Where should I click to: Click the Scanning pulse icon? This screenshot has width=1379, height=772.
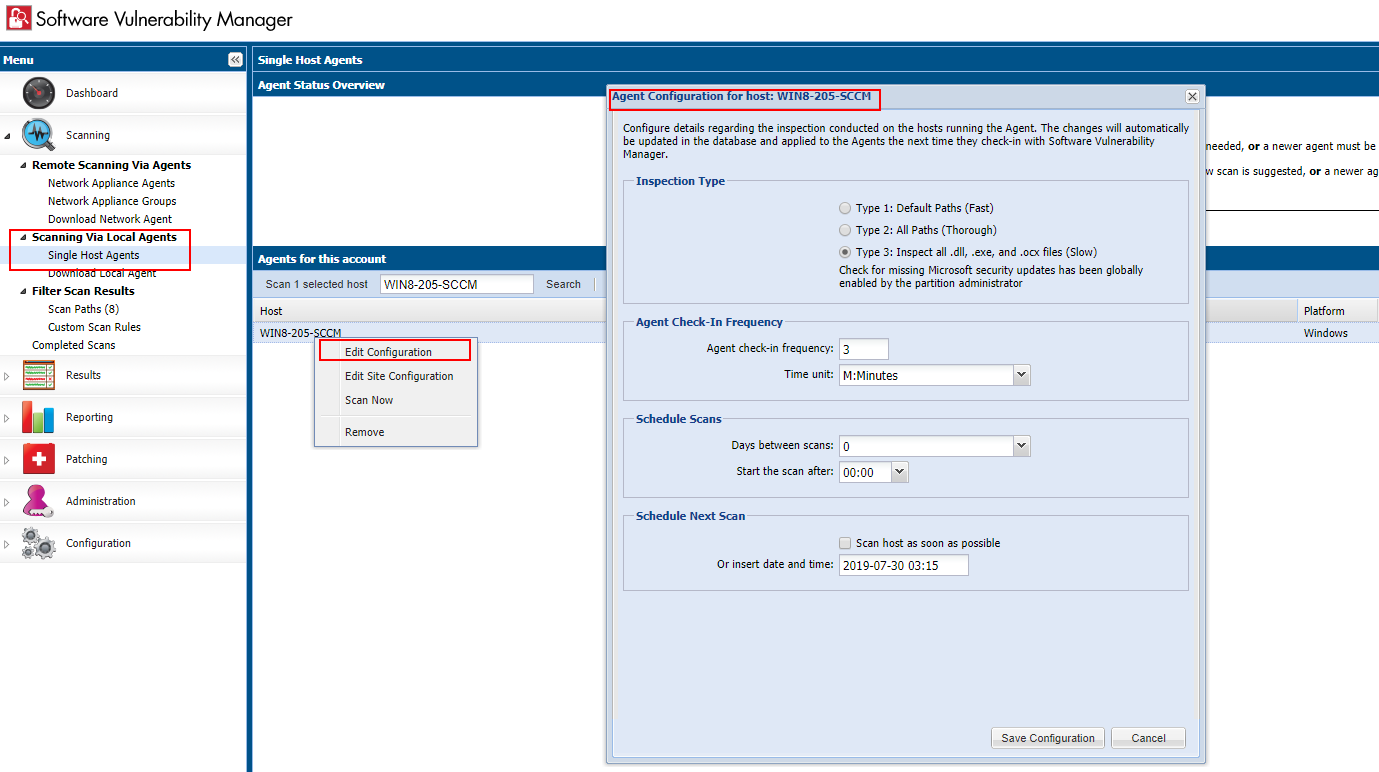(39, 135)
